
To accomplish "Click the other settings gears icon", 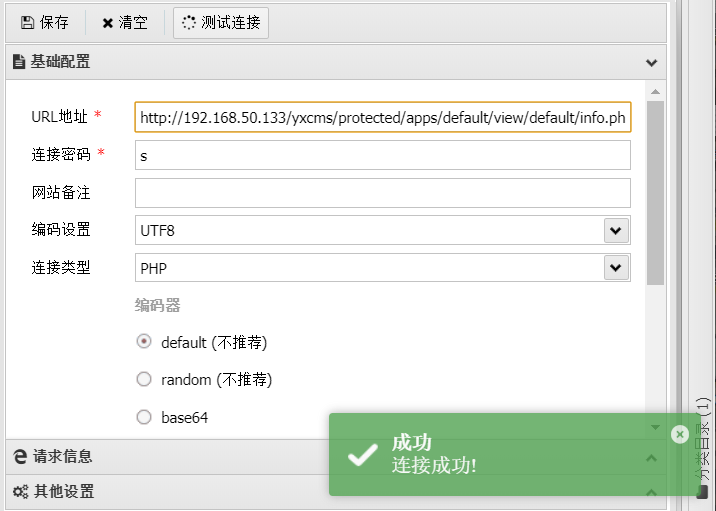I will (19, 492).
